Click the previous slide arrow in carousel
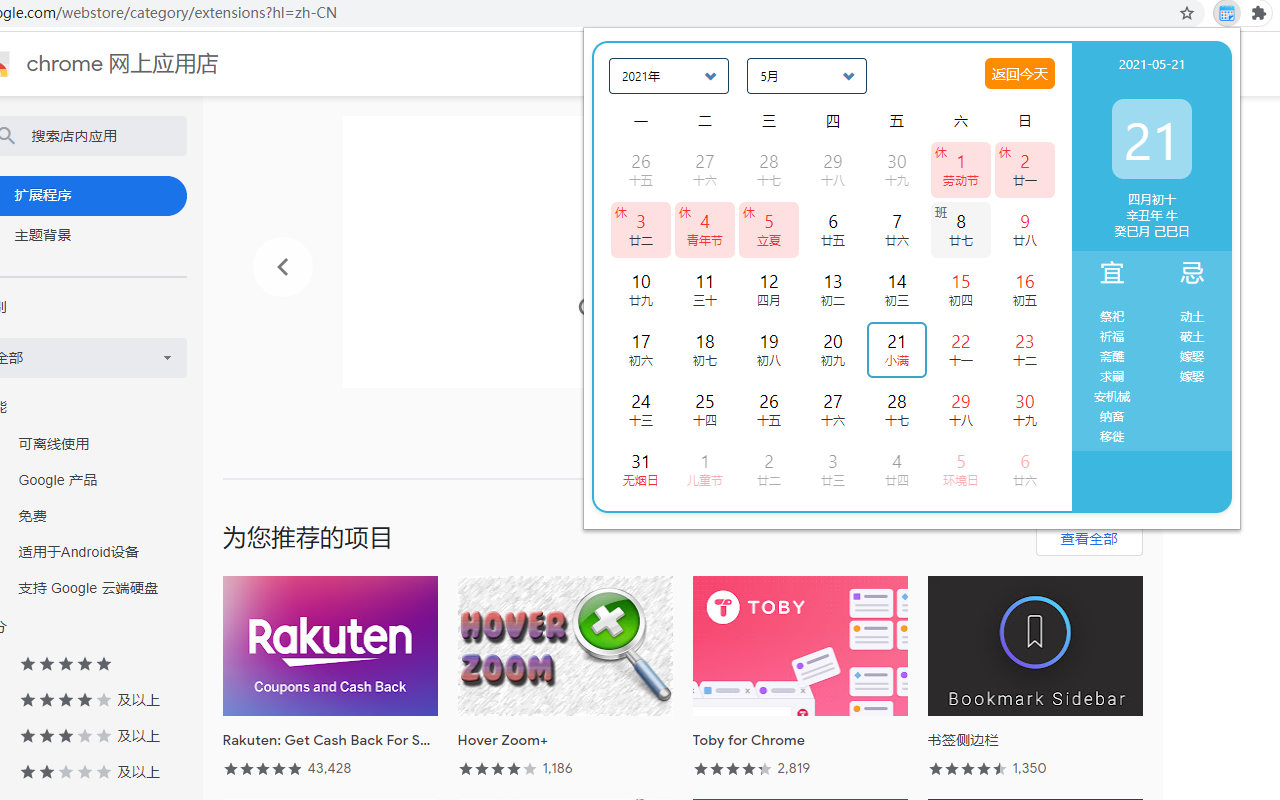 coord(282,267)
